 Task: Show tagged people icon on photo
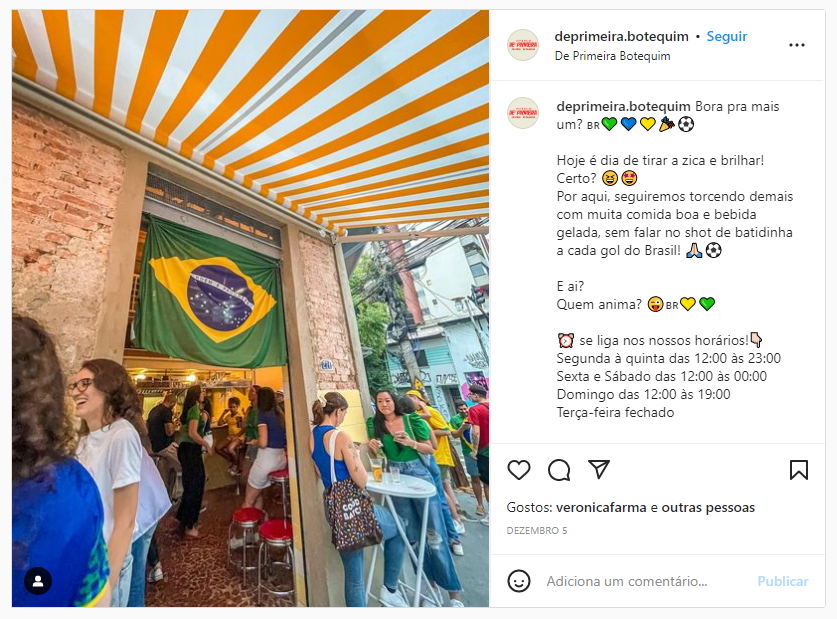(x=38, y=581)
